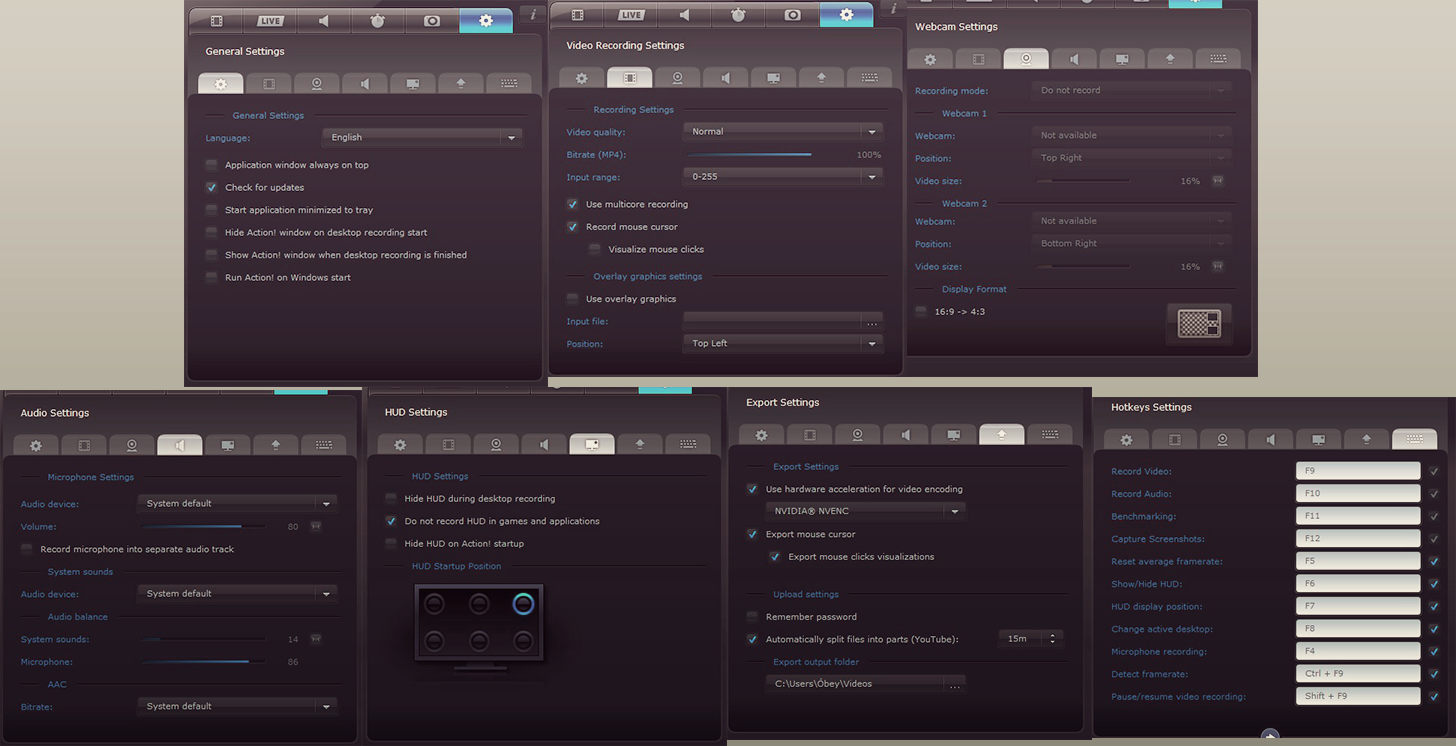Open webcam sub-tab in Video Recording Settings
The image size is (1456, 746).
tap(677, 78)
